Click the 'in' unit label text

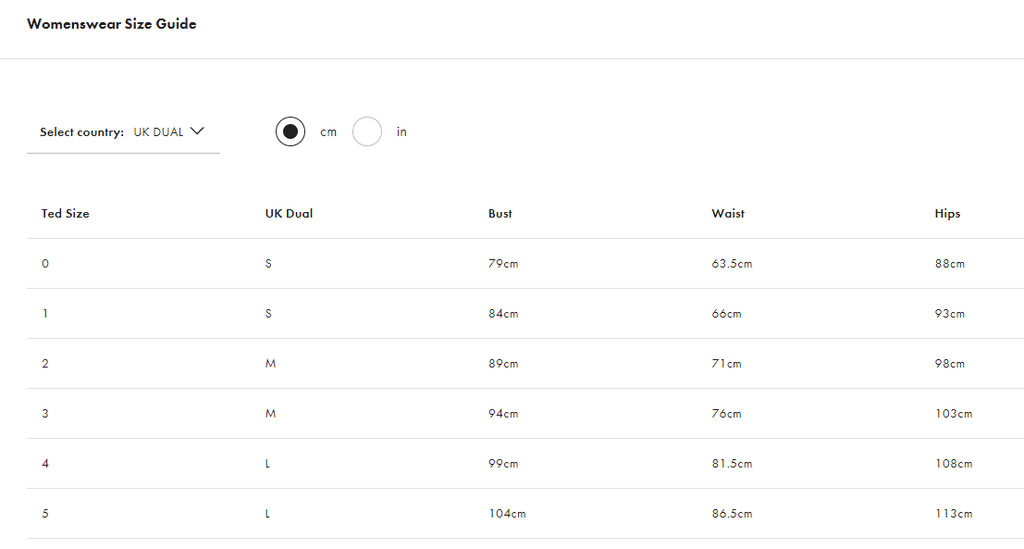(401, 132)
